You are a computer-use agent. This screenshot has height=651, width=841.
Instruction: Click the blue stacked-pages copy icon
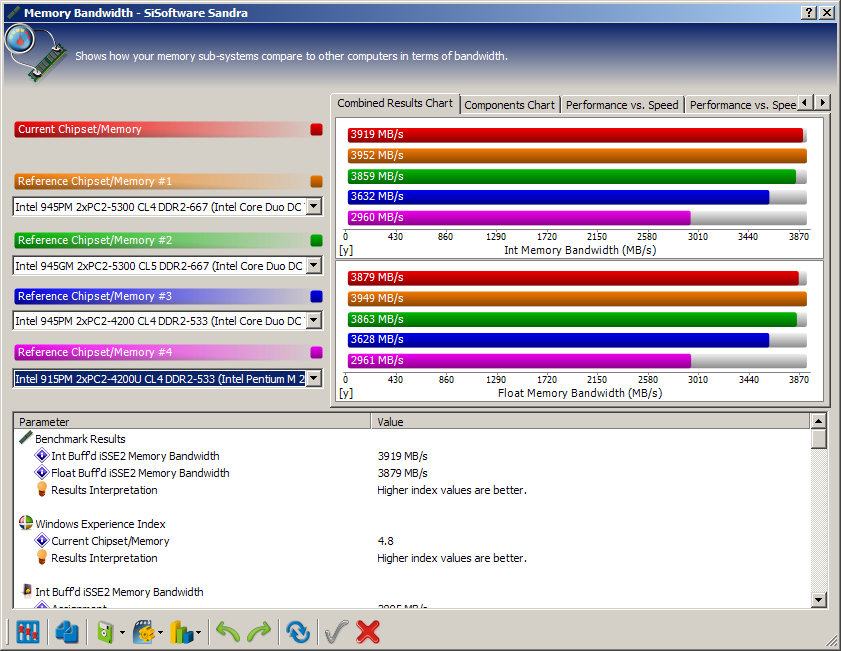(67, 632)
